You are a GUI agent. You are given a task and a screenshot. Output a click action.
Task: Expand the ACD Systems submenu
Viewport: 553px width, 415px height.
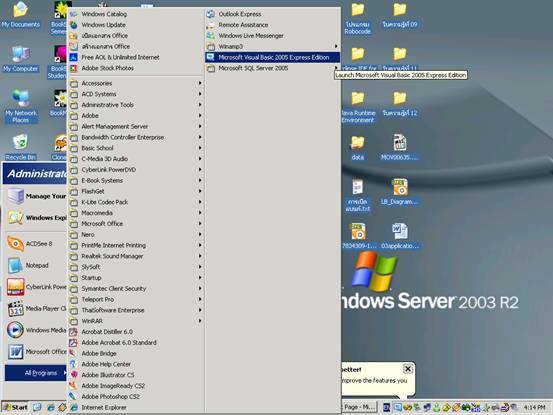click(x=136, y=94)
